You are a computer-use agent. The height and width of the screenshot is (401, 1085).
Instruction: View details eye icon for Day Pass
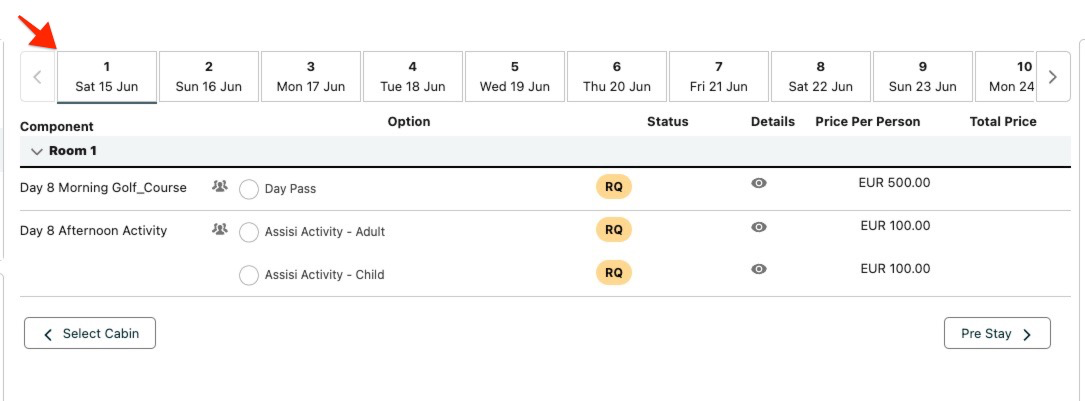tap(759, 184)
